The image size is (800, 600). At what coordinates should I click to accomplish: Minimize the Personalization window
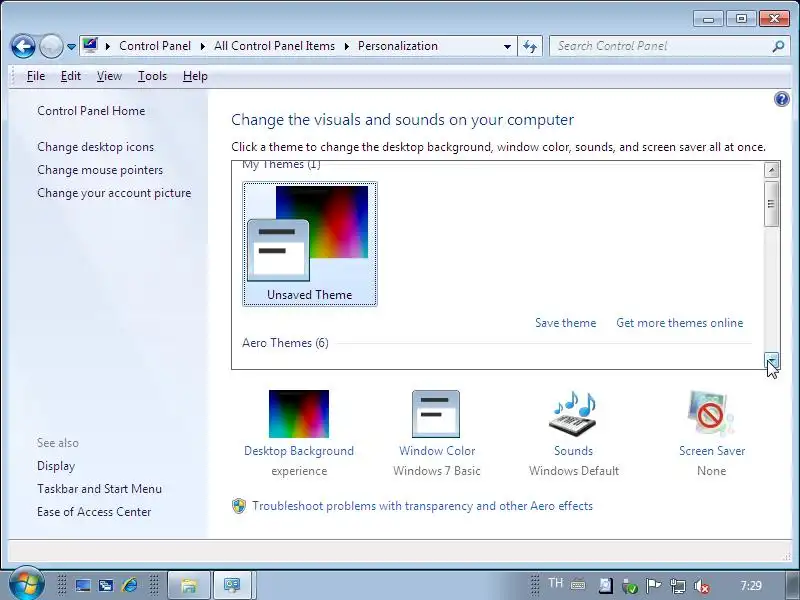click(708, 19)
